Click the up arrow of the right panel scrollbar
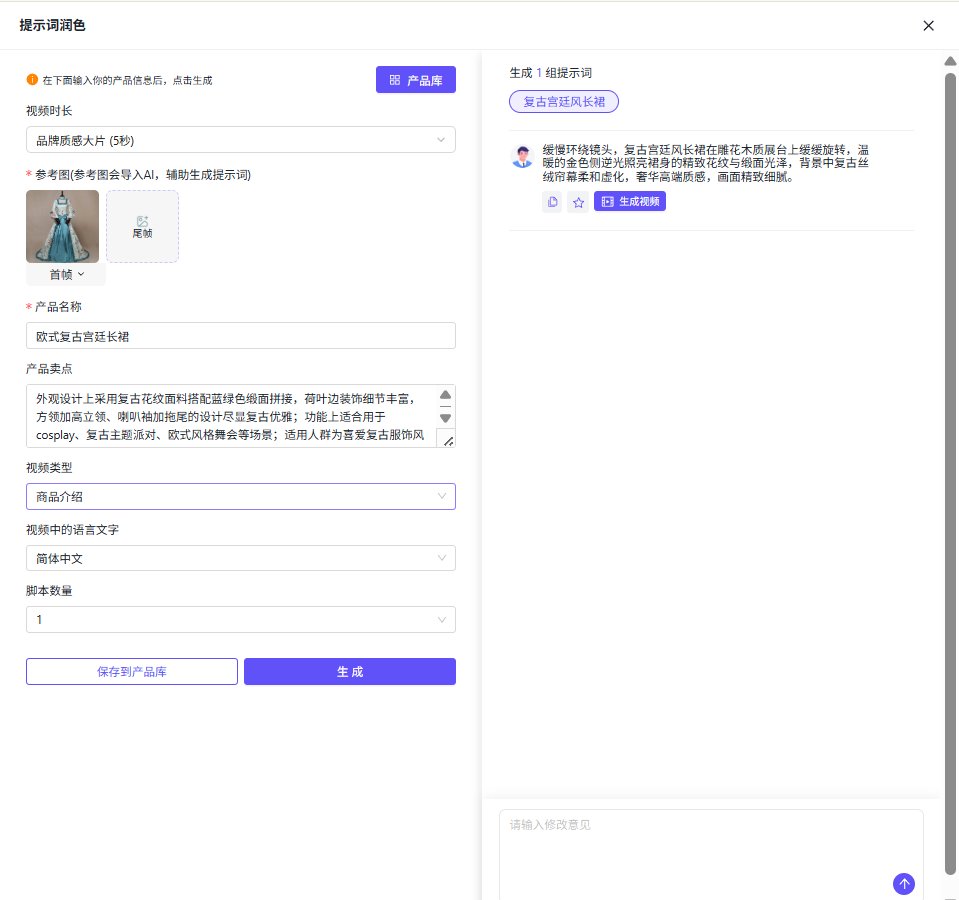This screenshot has height=900, width=959. [x=950, y=61]
